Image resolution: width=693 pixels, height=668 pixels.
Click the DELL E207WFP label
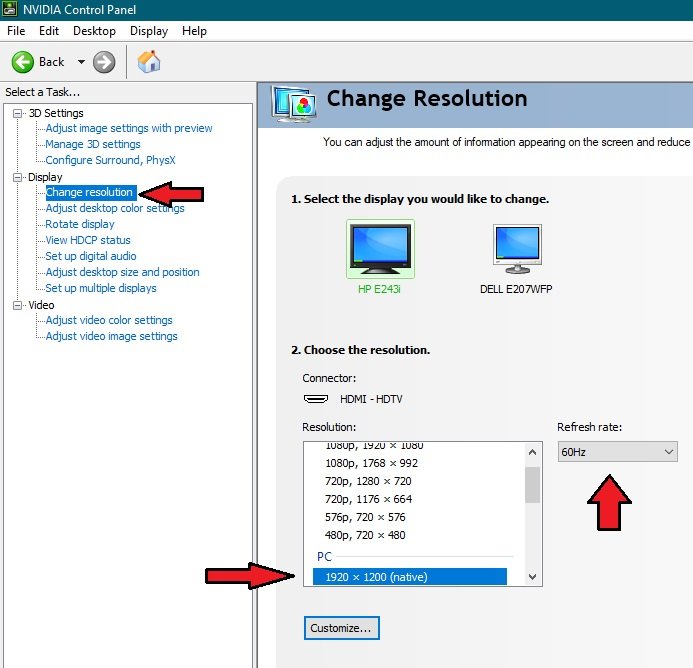(x=516, y=289)
